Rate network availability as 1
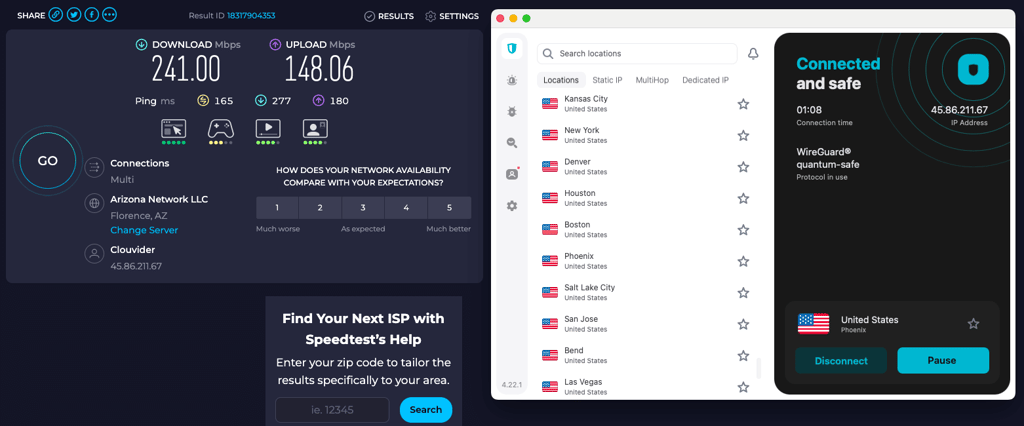 click(x=277, y=208)
